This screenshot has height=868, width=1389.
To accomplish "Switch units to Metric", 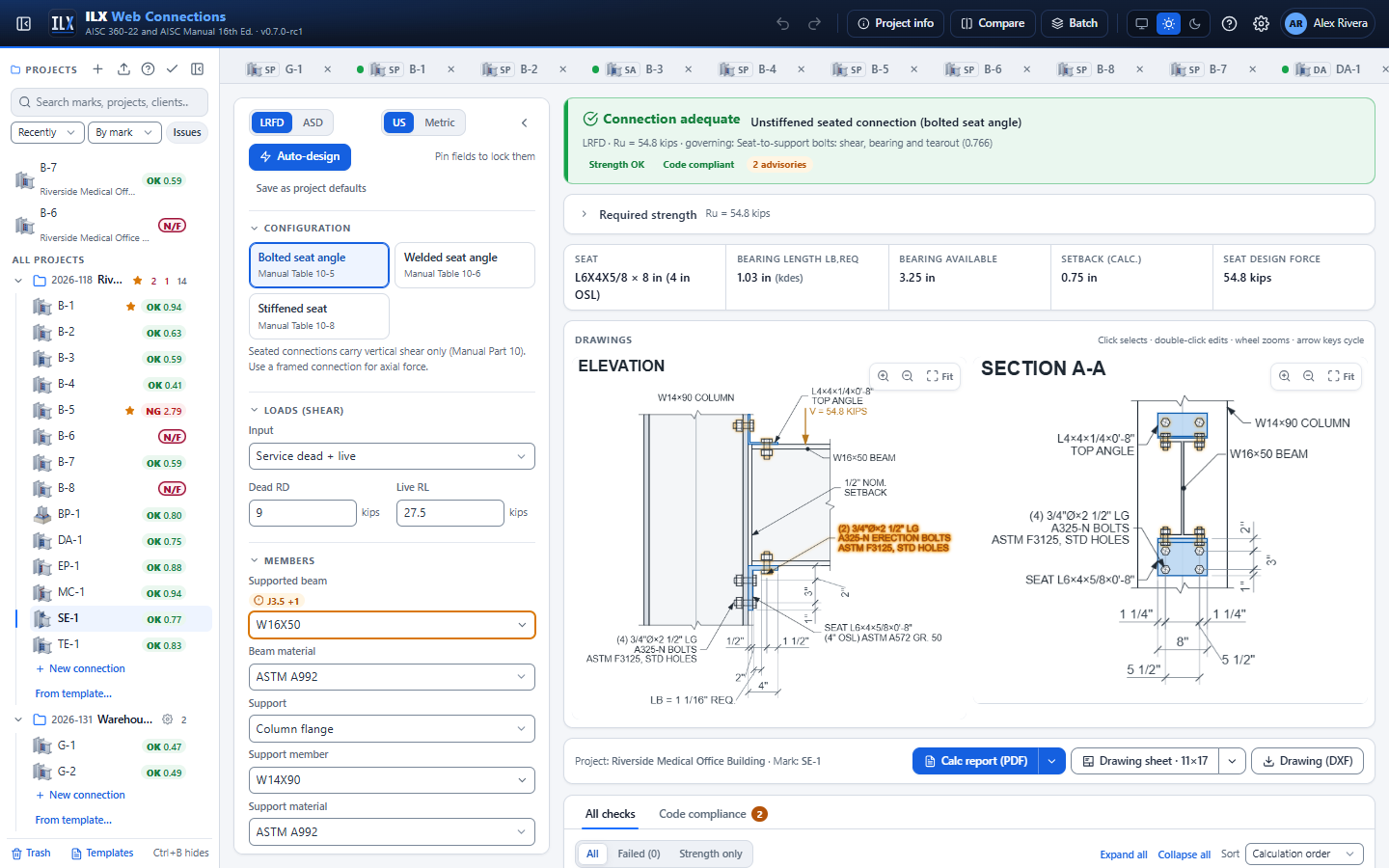I will (440, 122).
